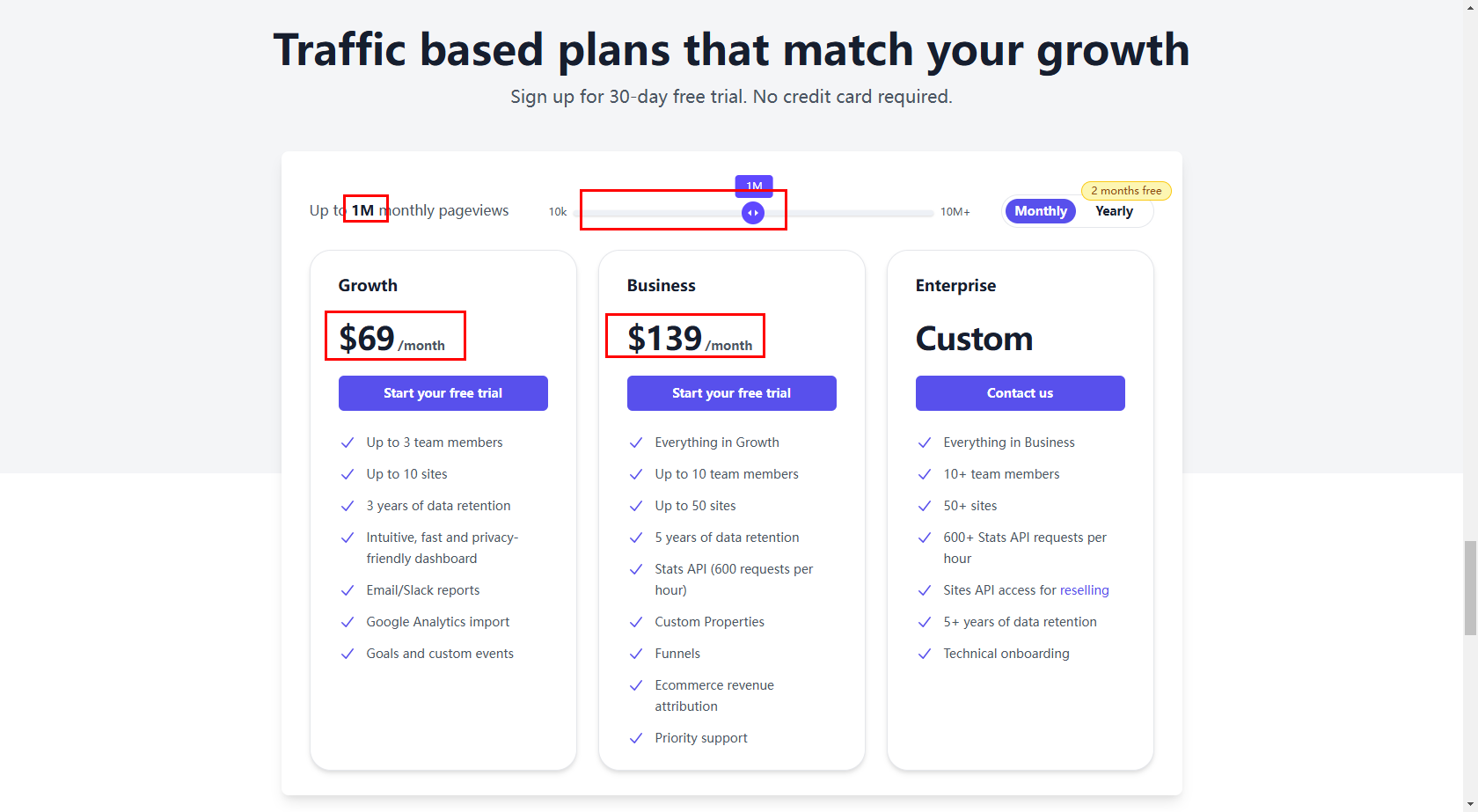Click checkmark icon beside "50+ sites"
The image size is (1478, 812).
click(925, 506)
